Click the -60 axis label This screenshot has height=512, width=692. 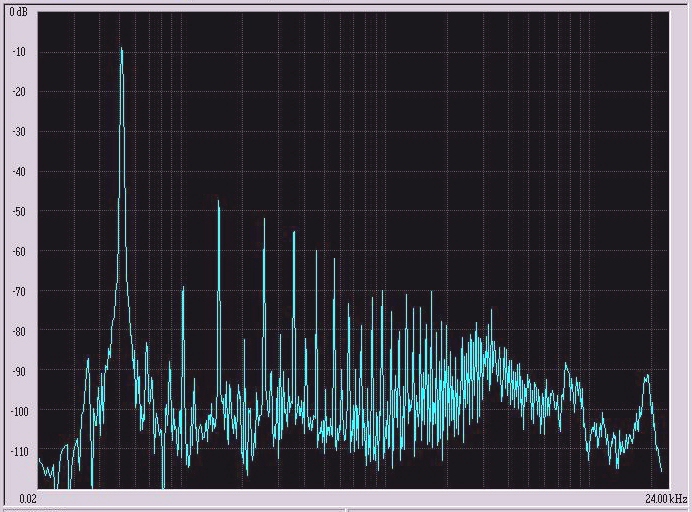click(20, 252)
